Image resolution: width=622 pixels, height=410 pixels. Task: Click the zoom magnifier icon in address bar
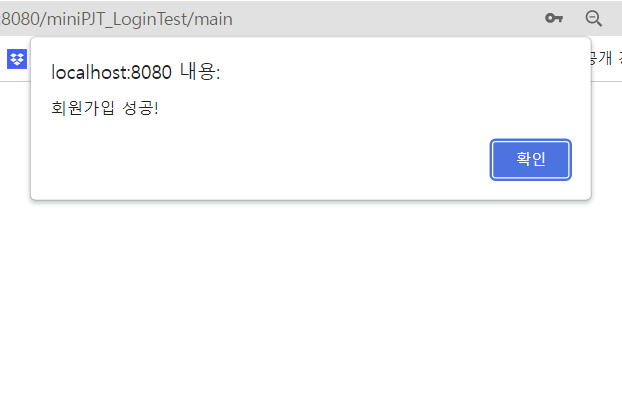point(593,19)
